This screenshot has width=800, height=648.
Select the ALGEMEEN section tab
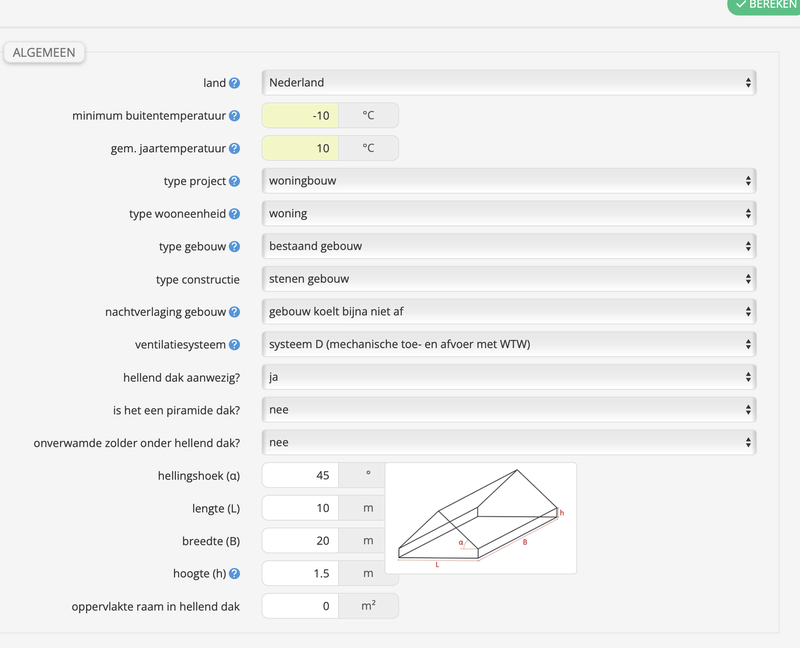tap(45, 52)
